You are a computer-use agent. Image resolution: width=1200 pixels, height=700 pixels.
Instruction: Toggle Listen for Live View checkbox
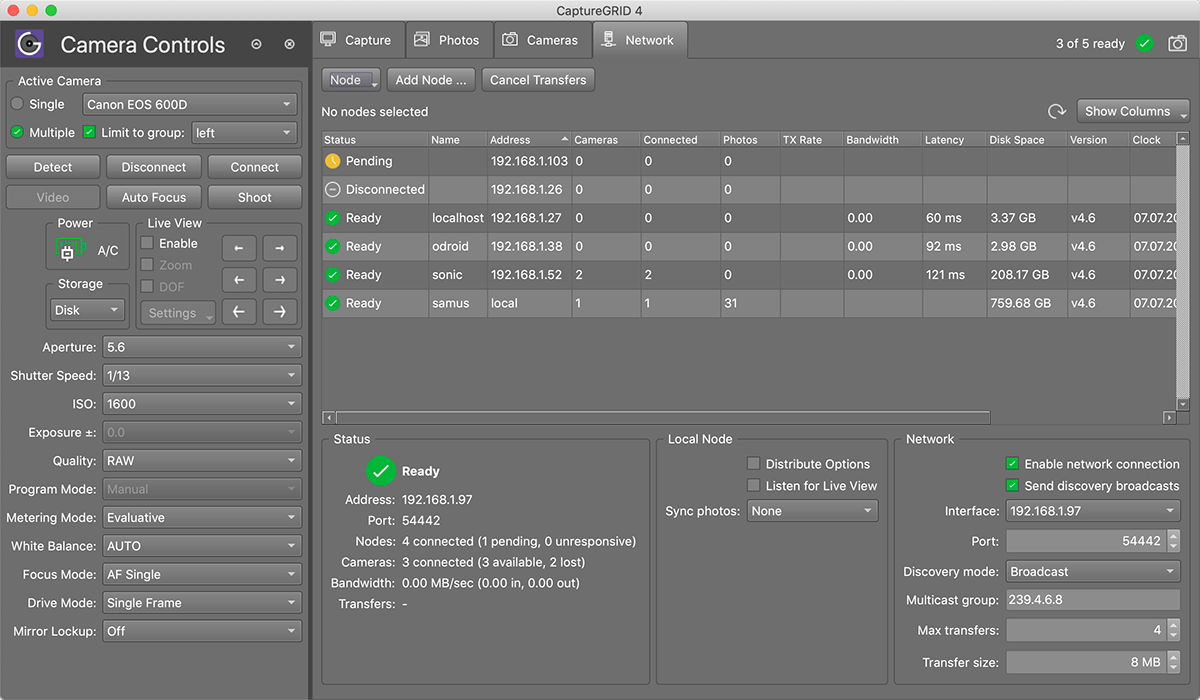coord(754,486)
